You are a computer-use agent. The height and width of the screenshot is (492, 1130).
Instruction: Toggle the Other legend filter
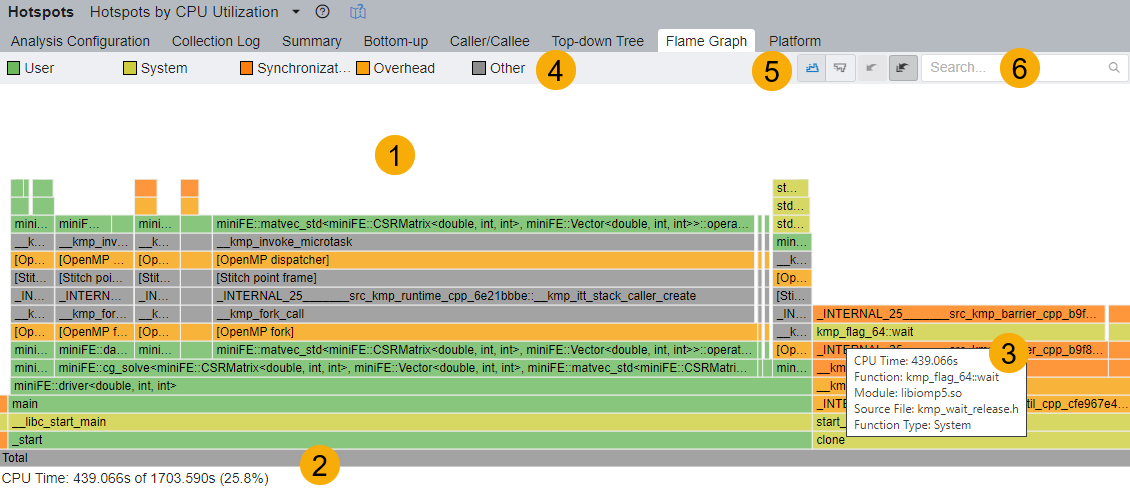click(x=498, y=68)
